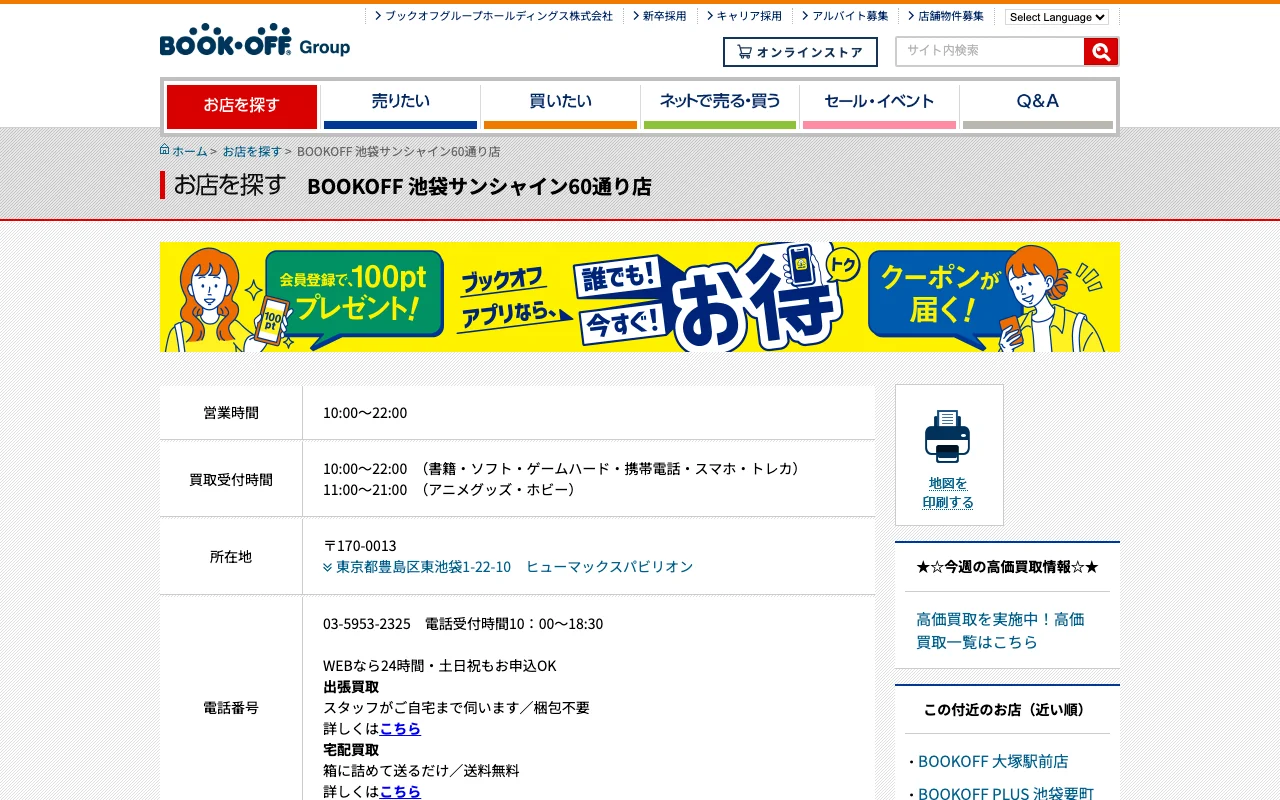Click the お店を探す breadcrumb link

pyautogui.click(x=252, y=151)
